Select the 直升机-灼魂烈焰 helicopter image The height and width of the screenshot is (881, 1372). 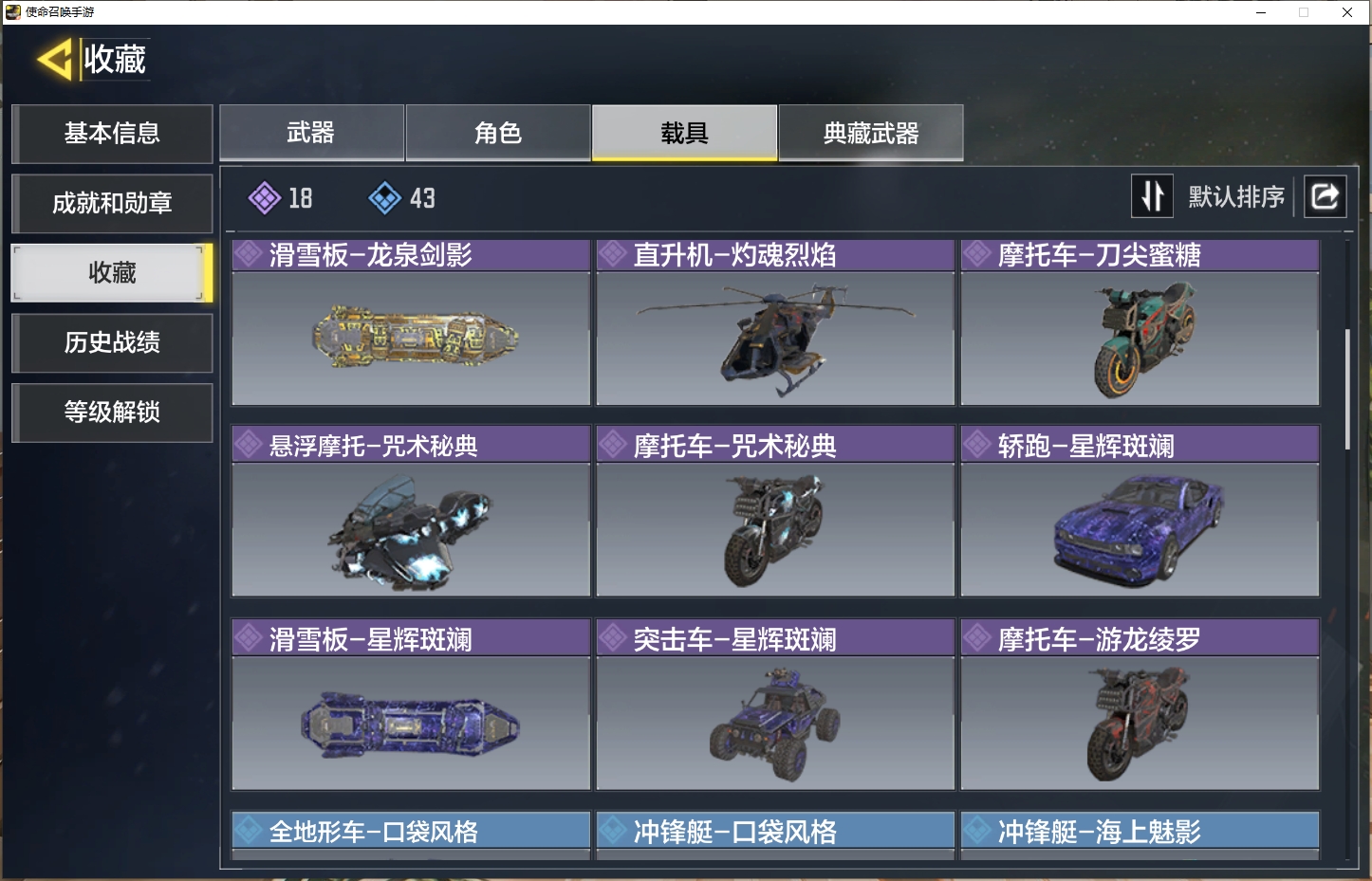pos(775,339)
